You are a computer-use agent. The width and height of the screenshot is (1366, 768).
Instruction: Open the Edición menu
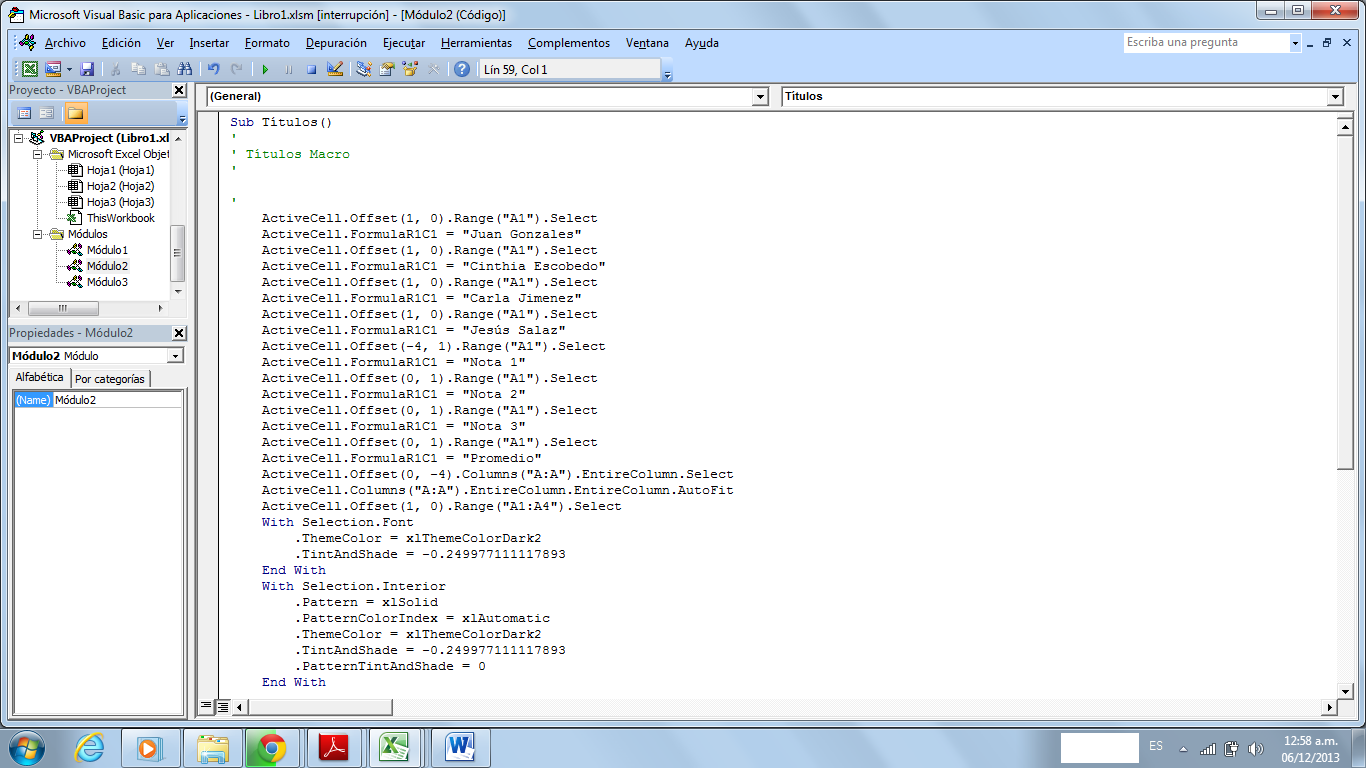click(121, 43)
